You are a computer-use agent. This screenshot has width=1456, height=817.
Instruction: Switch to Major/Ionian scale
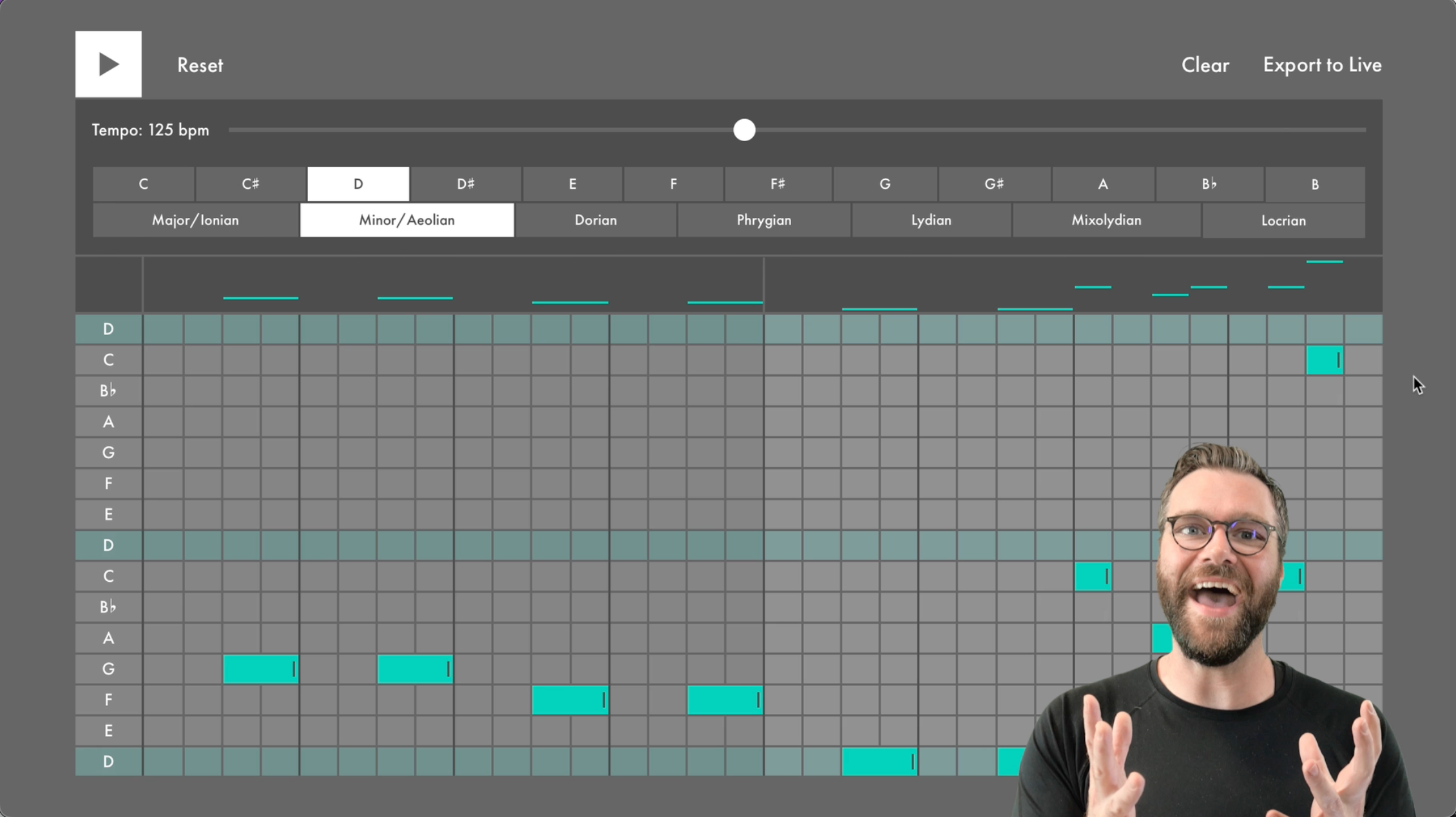(x=195, y=220)
